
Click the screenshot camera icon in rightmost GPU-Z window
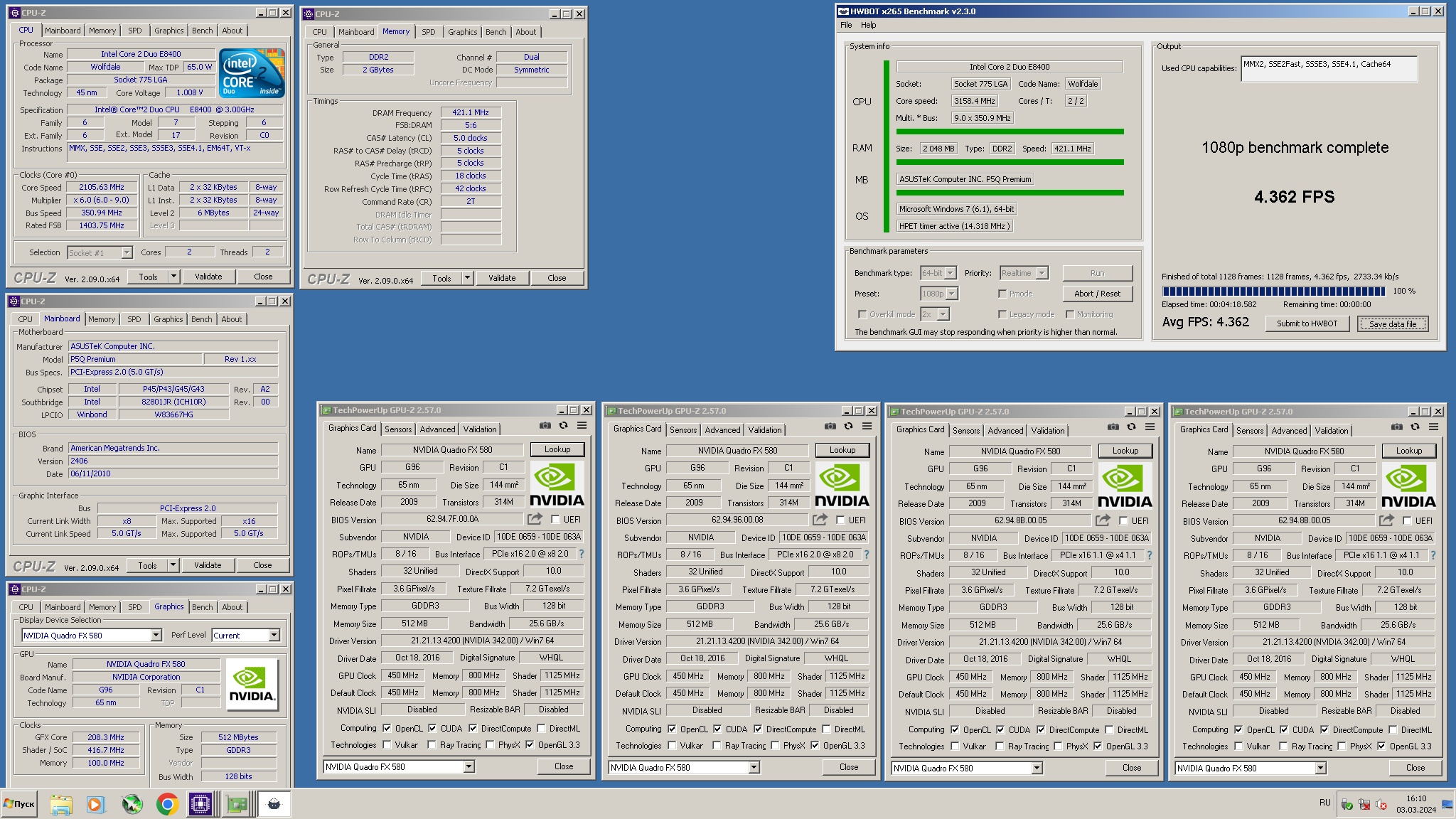tap(1396, 427)
